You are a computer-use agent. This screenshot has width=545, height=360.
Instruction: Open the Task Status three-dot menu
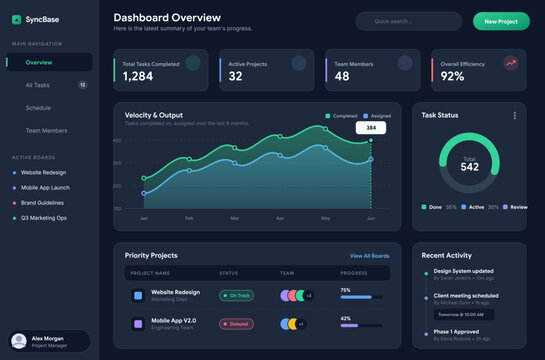point(515,116)
